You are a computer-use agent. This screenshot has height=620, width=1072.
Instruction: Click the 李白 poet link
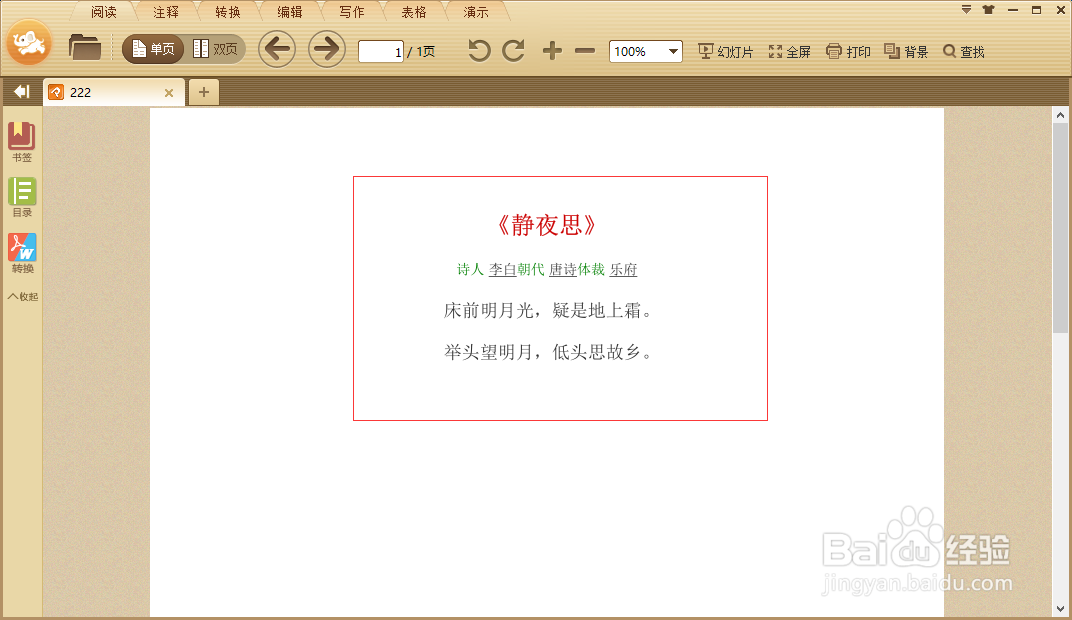point(502,269)
